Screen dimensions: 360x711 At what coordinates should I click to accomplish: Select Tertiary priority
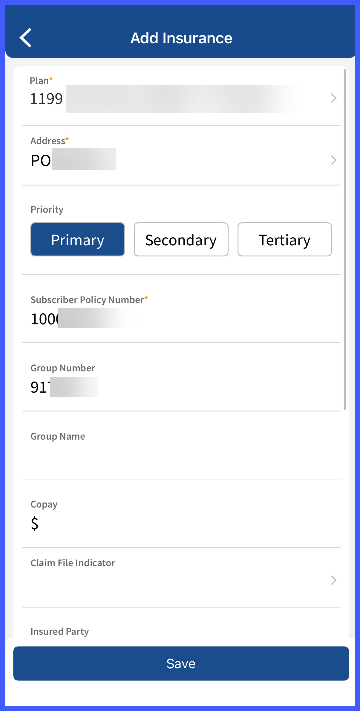(x=285, y=239)
